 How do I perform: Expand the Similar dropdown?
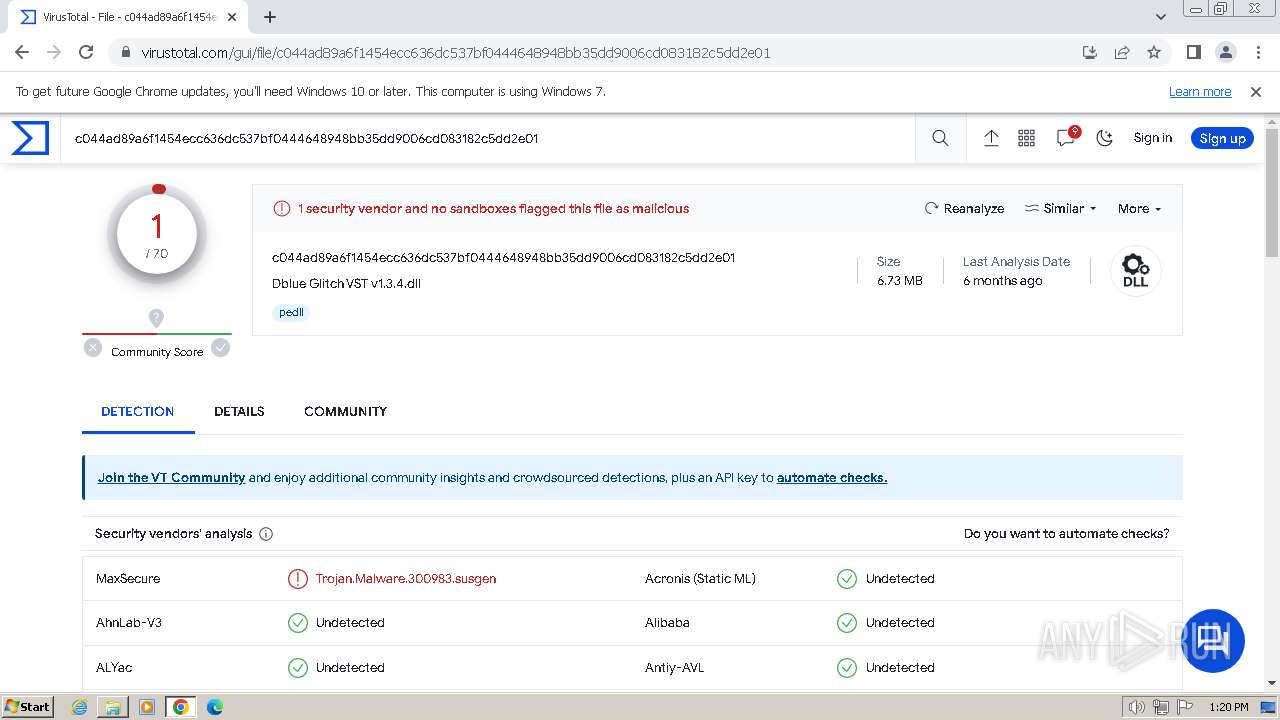[x=1061, y=209]
